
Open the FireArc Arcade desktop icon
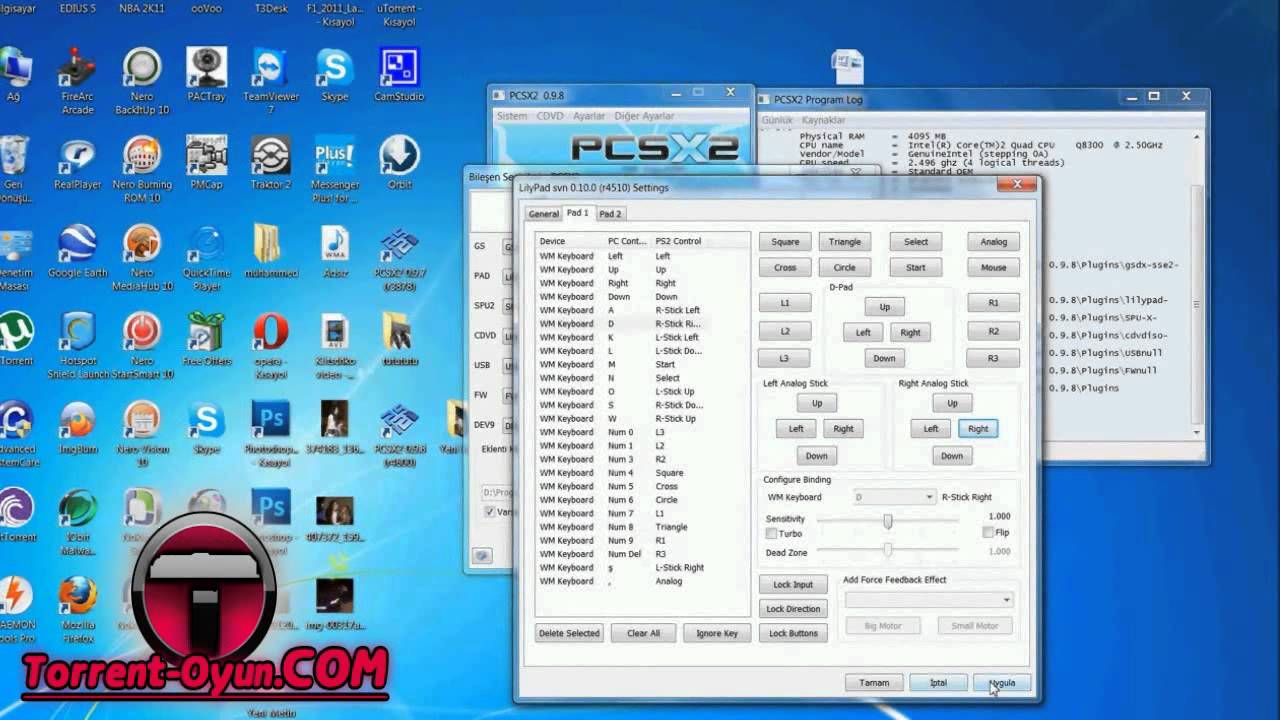tap(77, 80)
